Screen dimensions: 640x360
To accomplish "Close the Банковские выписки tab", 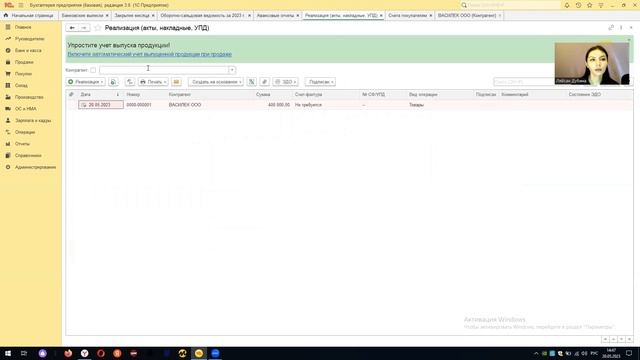I will tap(107, 16).
